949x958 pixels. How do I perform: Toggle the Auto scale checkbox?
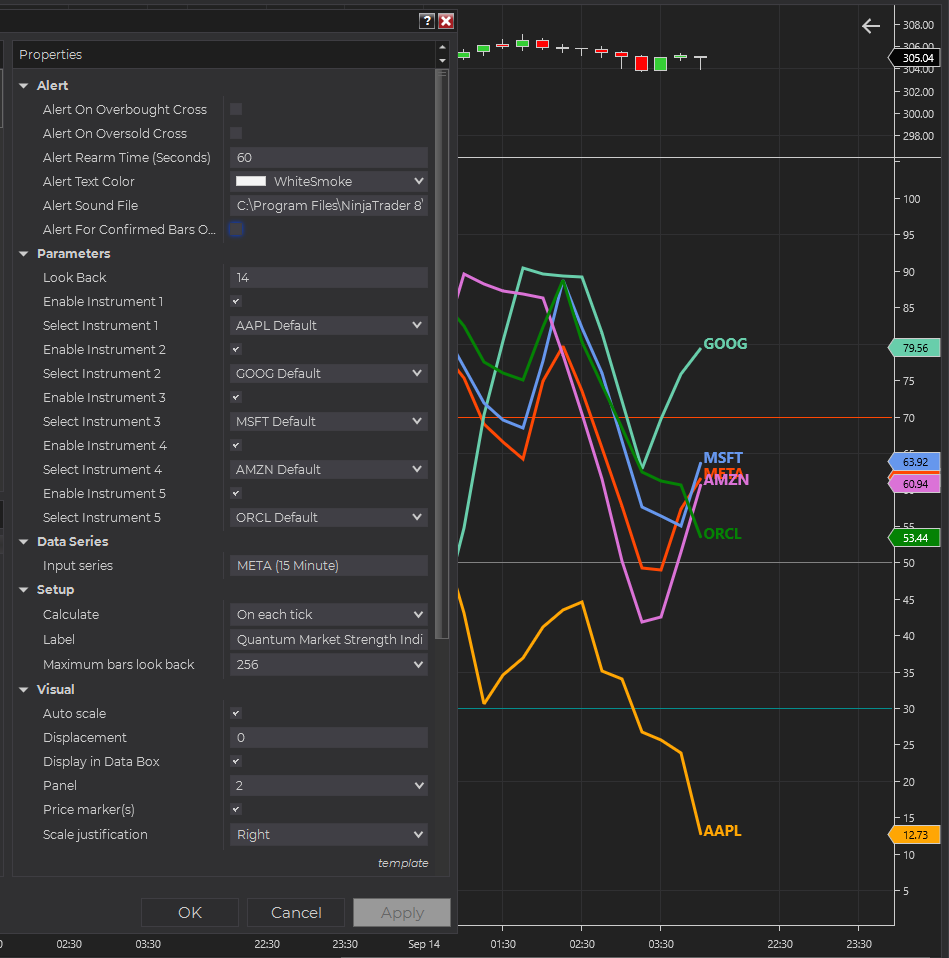(236, 713)
